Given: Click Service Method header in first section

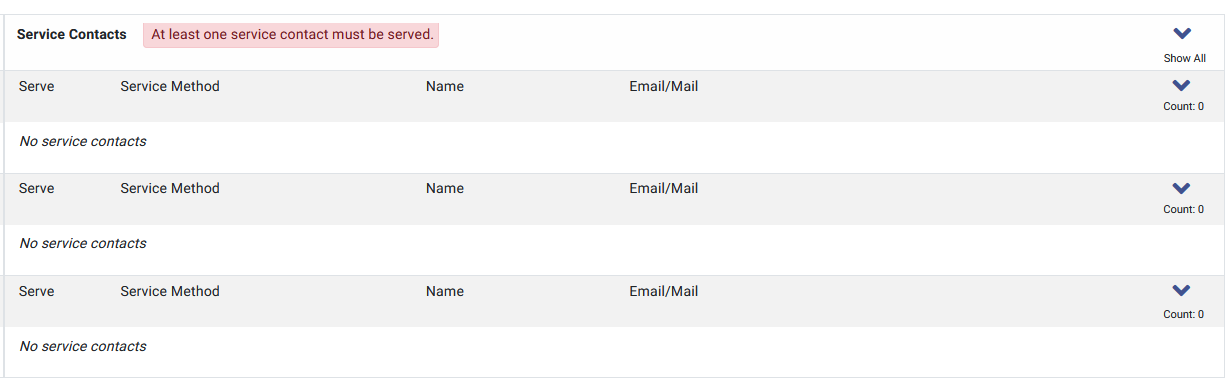Looking at the screenshot, I should pyautogui.click(x=170, y=86).
